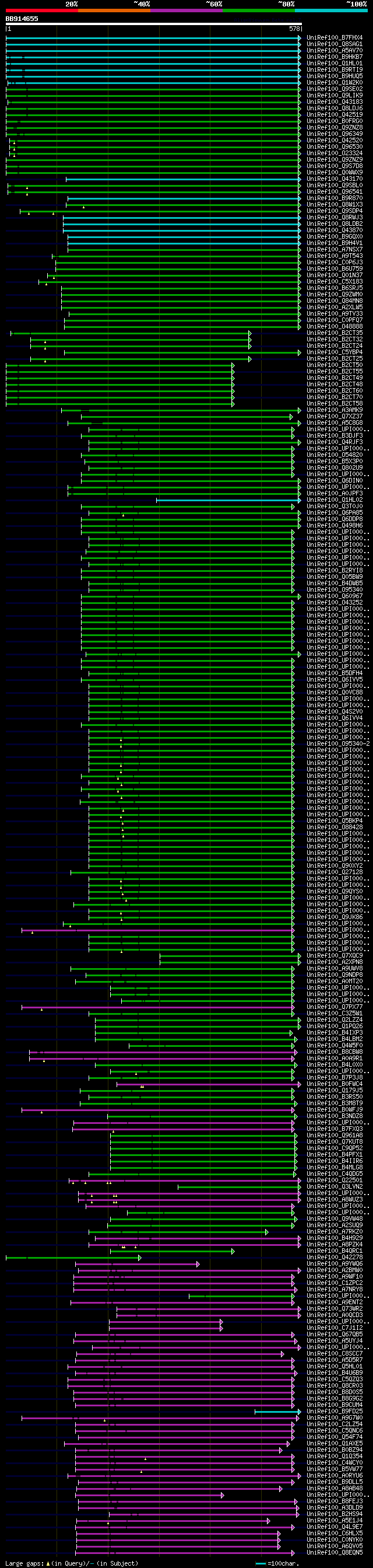Select the UniRef100_A8AB48 label
Viewport: 373px width, 1568px height.
click(x=335, y=1489)
